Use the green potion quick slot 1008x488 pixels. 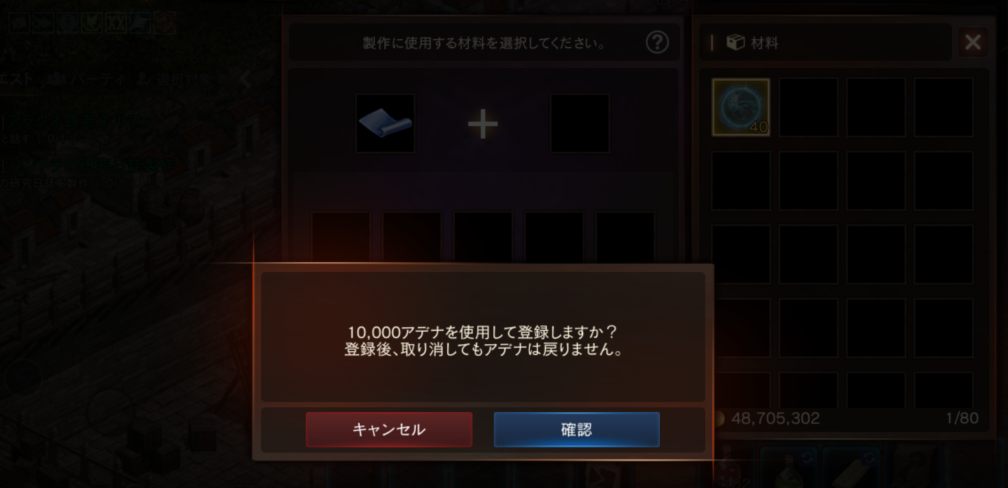click(789, 468)
